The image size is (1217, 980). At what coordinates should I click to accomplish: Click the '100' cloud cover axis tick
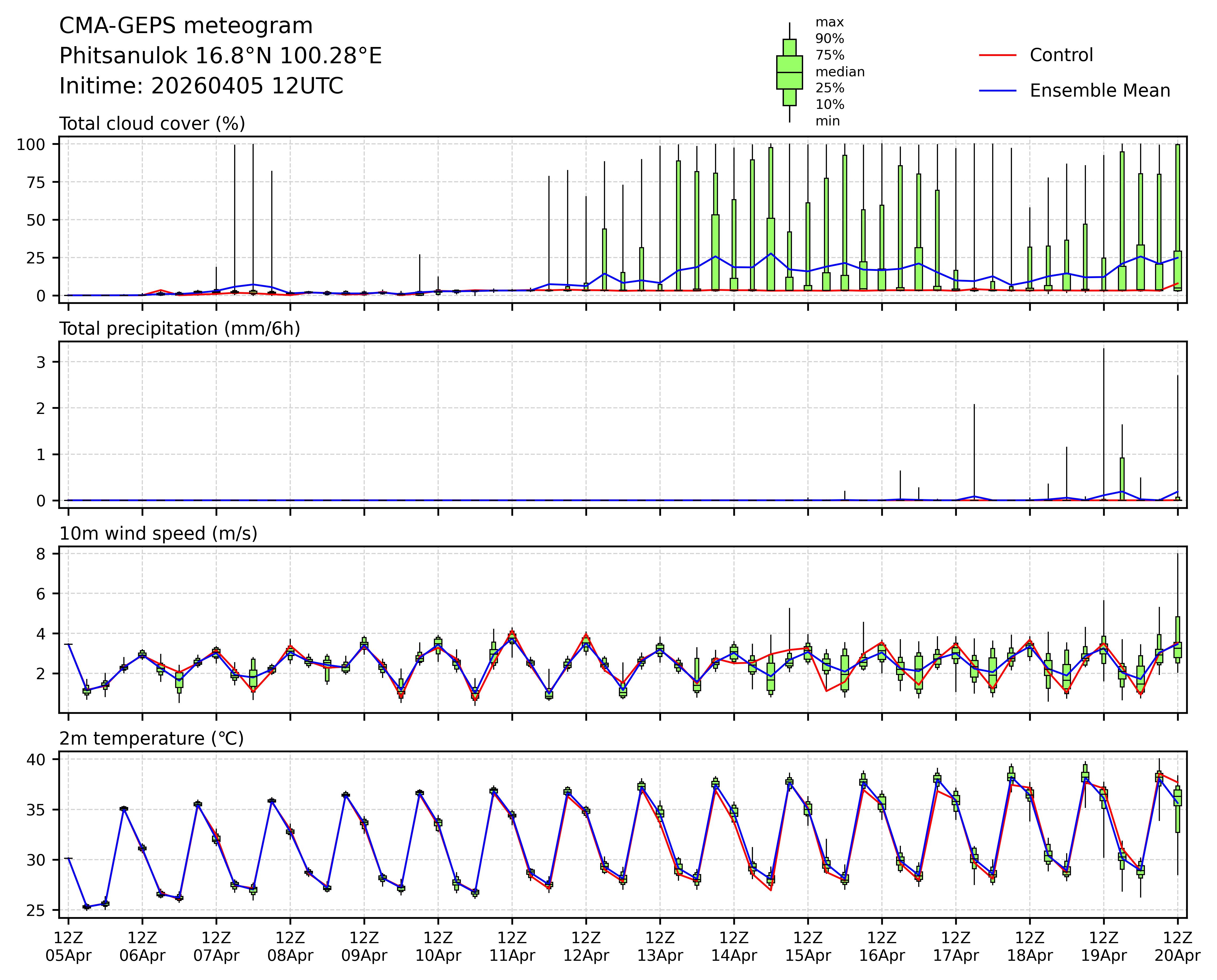[30, 144]
